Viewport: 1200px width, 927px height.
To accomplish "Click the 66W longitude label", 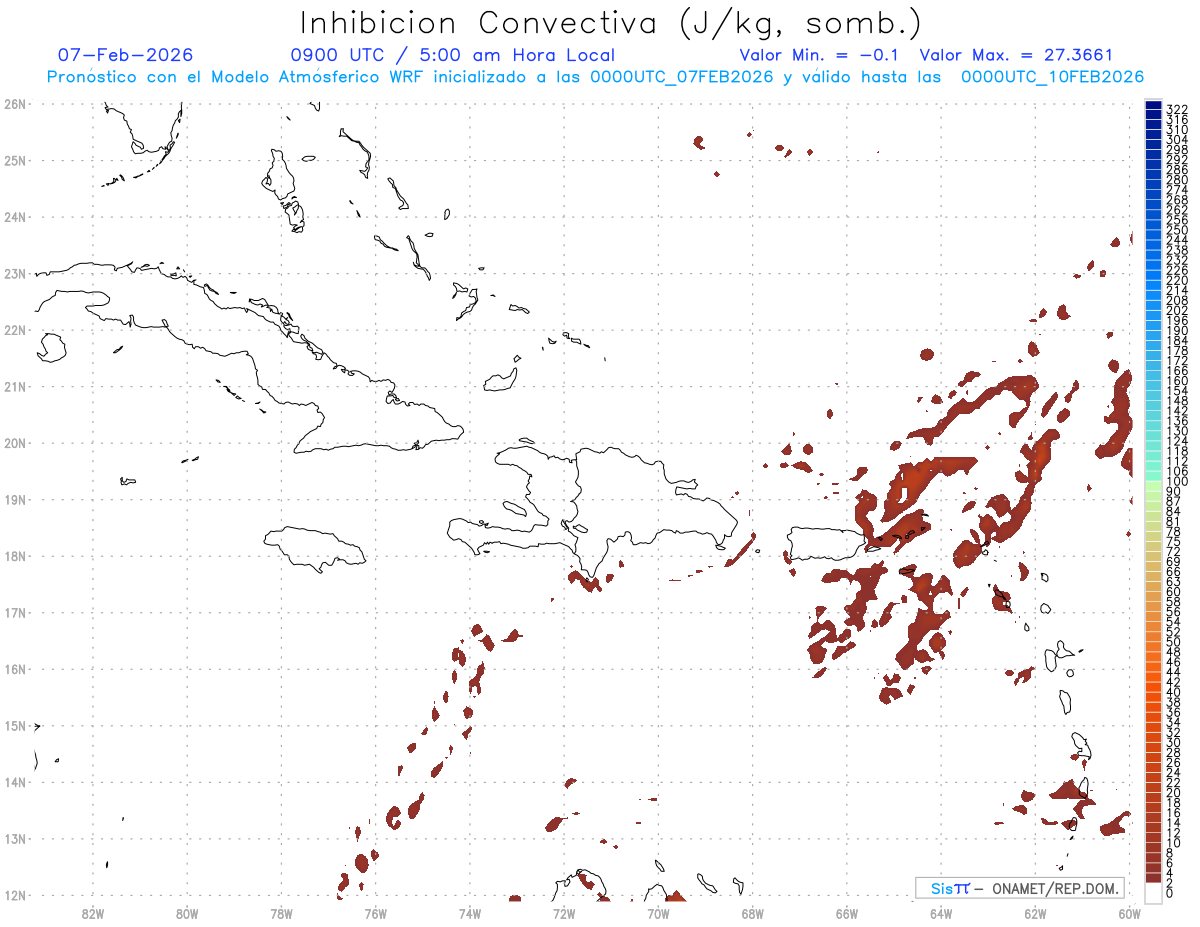I will click(x=847, y=913).
